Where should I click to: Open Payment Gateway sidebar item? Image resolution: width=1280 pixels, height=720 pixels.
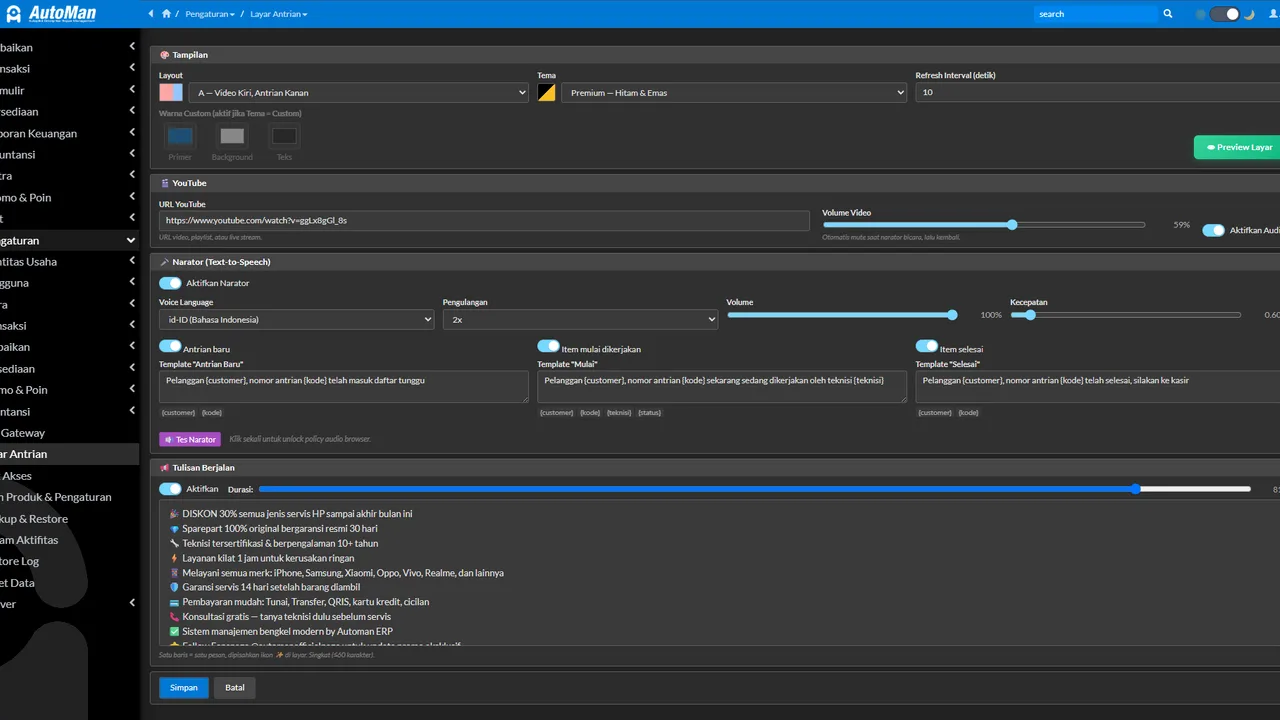click(68, 432)
